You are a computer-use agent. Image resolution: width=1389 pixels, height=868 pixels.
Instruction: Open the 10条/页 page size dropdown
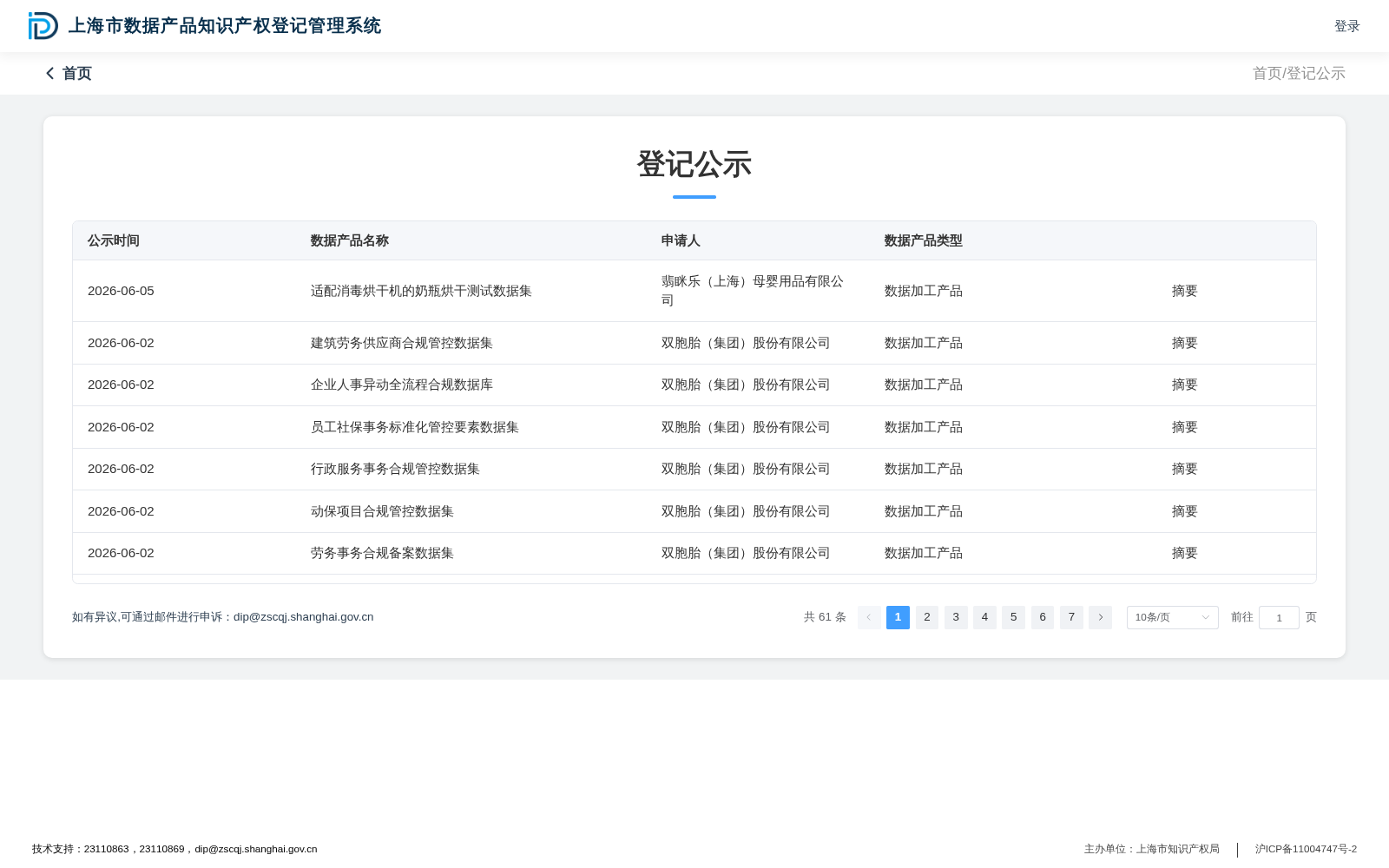tap(1172, 617)
